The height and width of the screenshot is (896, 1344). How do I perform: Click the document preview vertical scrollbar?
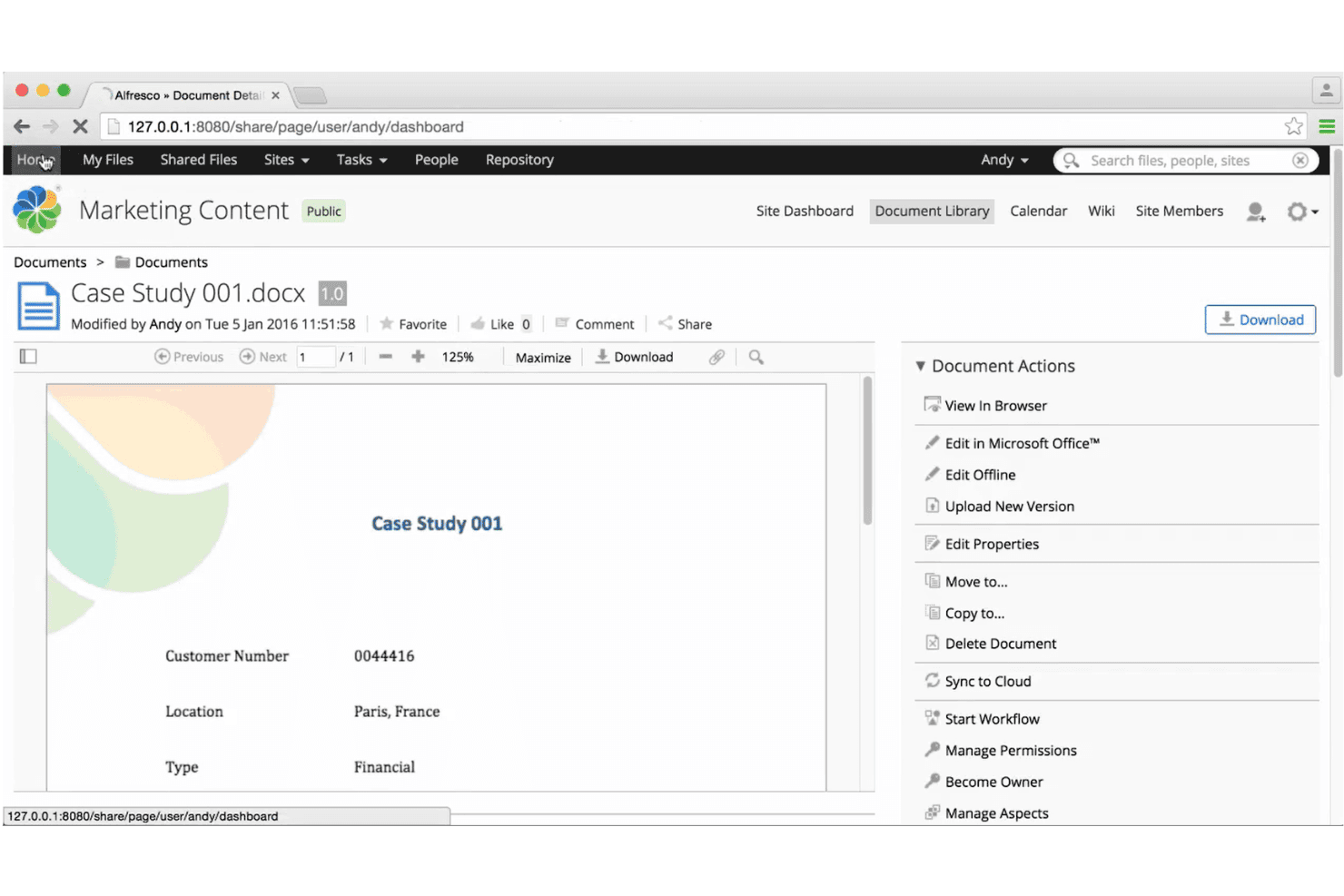point(867,450)
